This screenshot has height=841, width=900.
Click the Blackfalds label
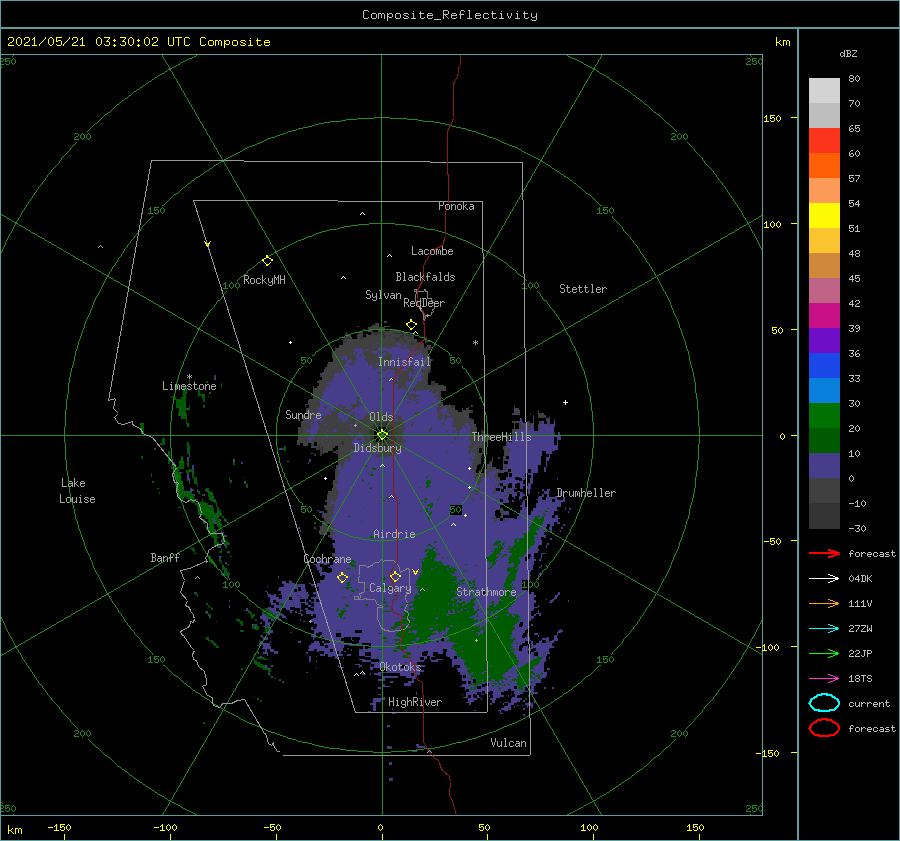tap(425, 277)
